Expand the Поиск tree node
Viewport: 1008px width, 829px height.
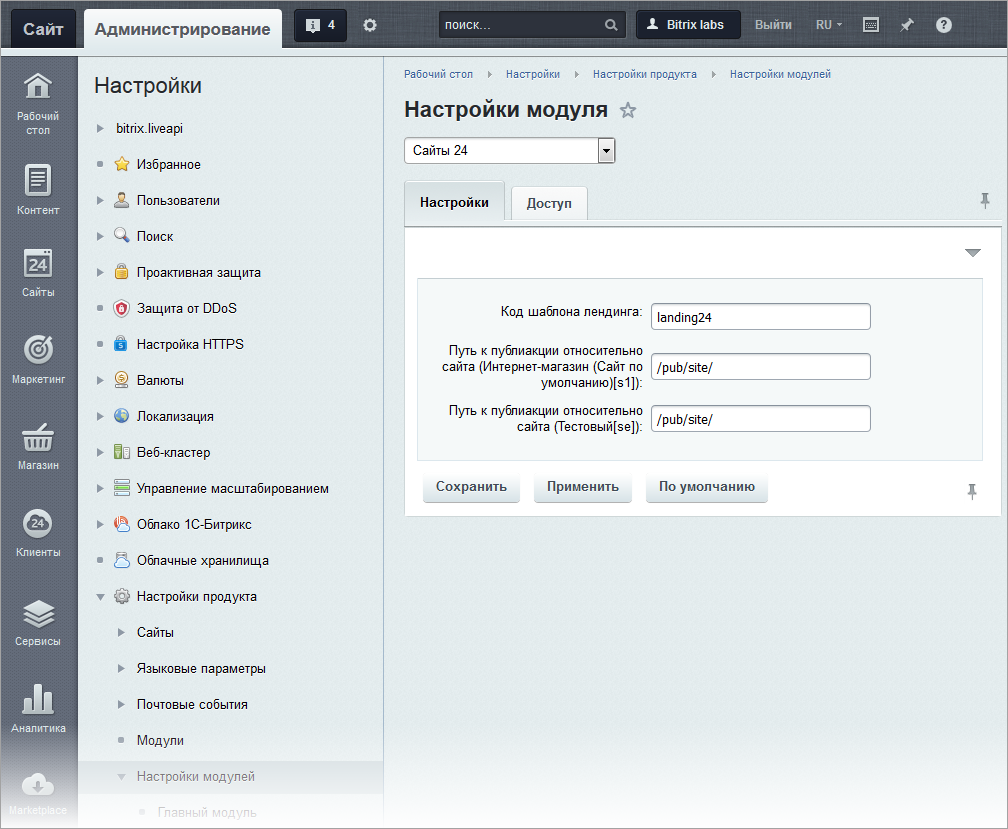[100, 236]
